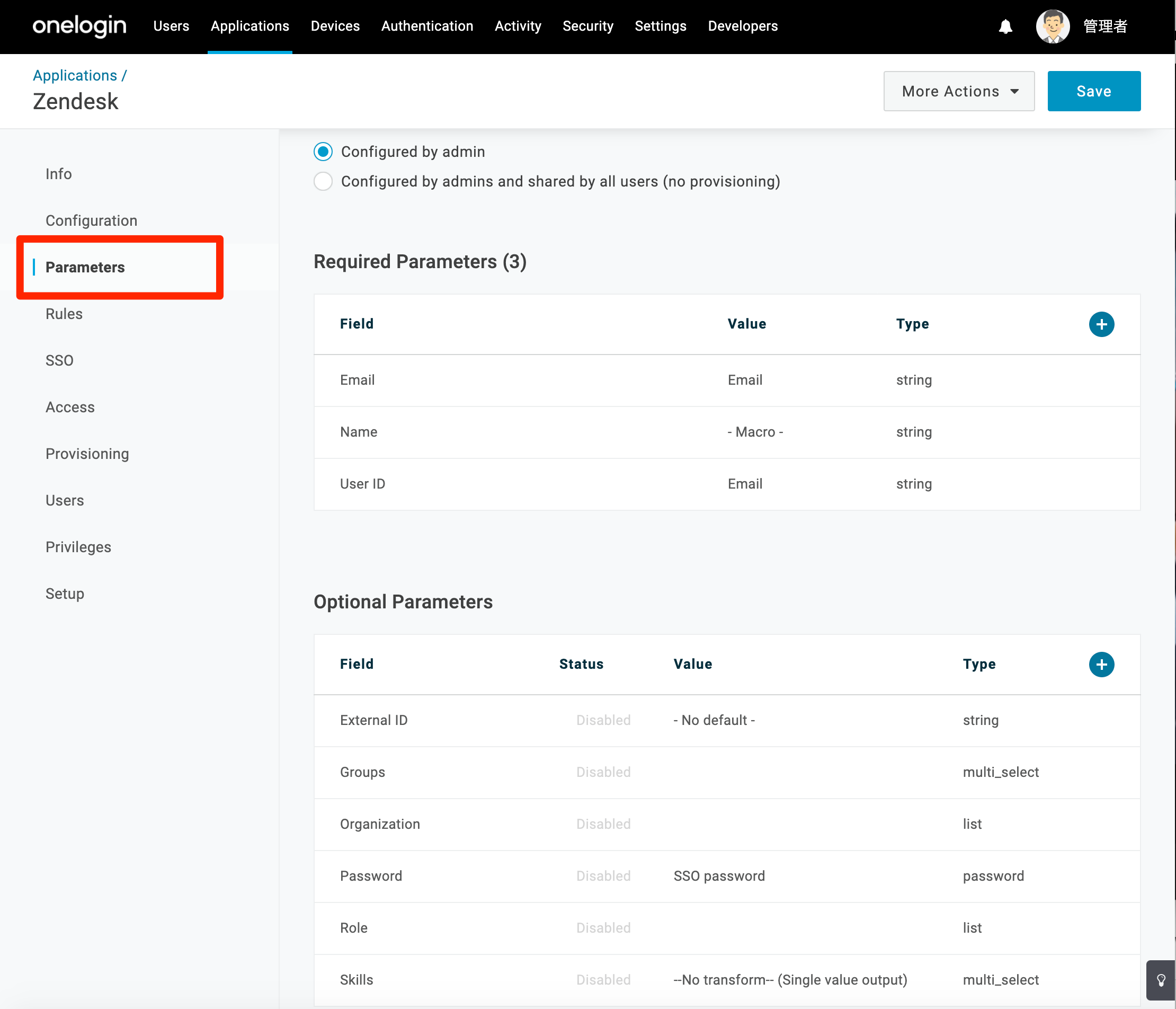Image resolution: width=1176 pixels, height=1009 pixels.
Task: Switch to the SSO tab
Action: tap(59, 360)
